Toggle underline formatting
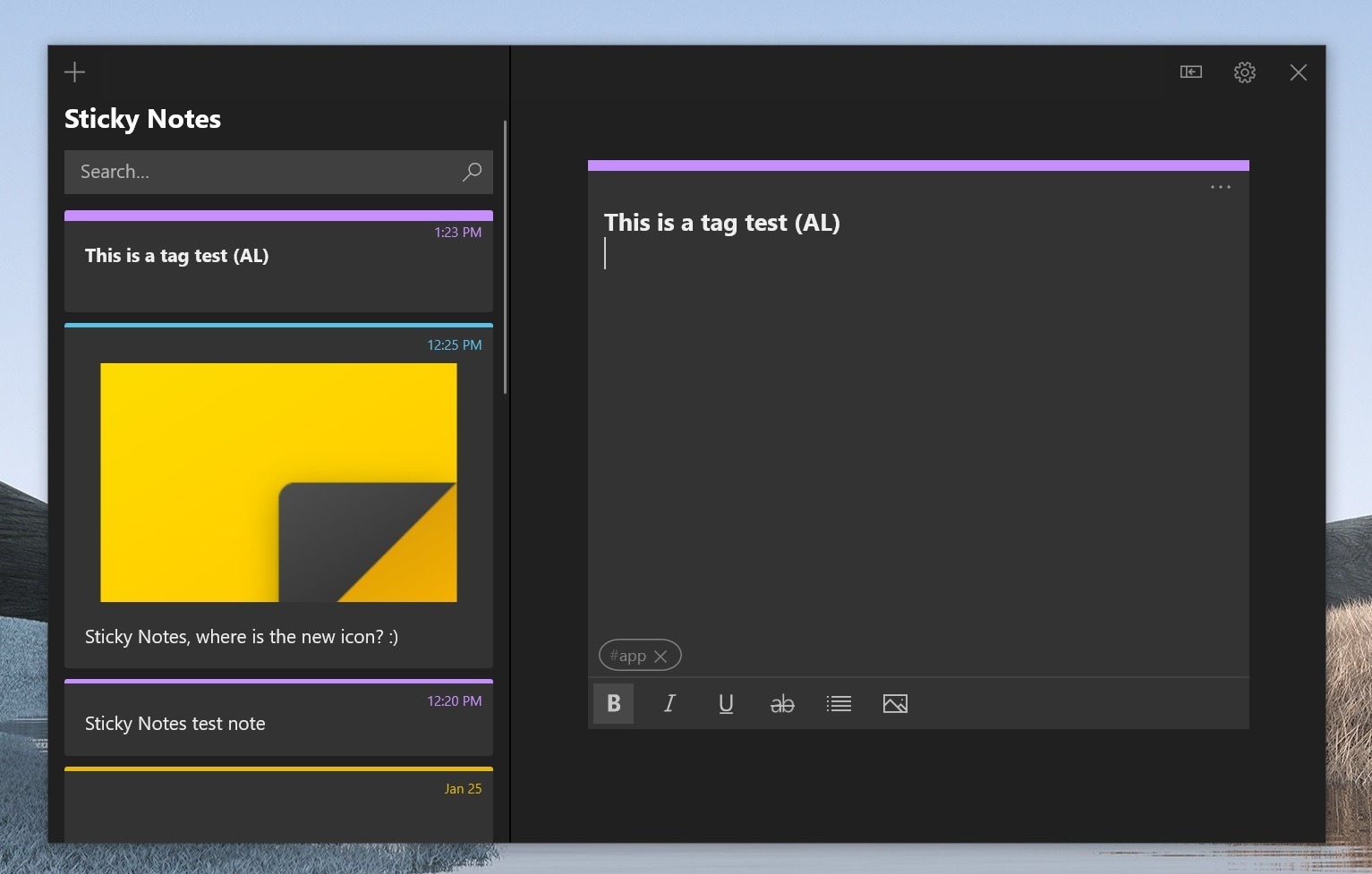Viewport: 1372px width, 874px height. pos(726,704)
